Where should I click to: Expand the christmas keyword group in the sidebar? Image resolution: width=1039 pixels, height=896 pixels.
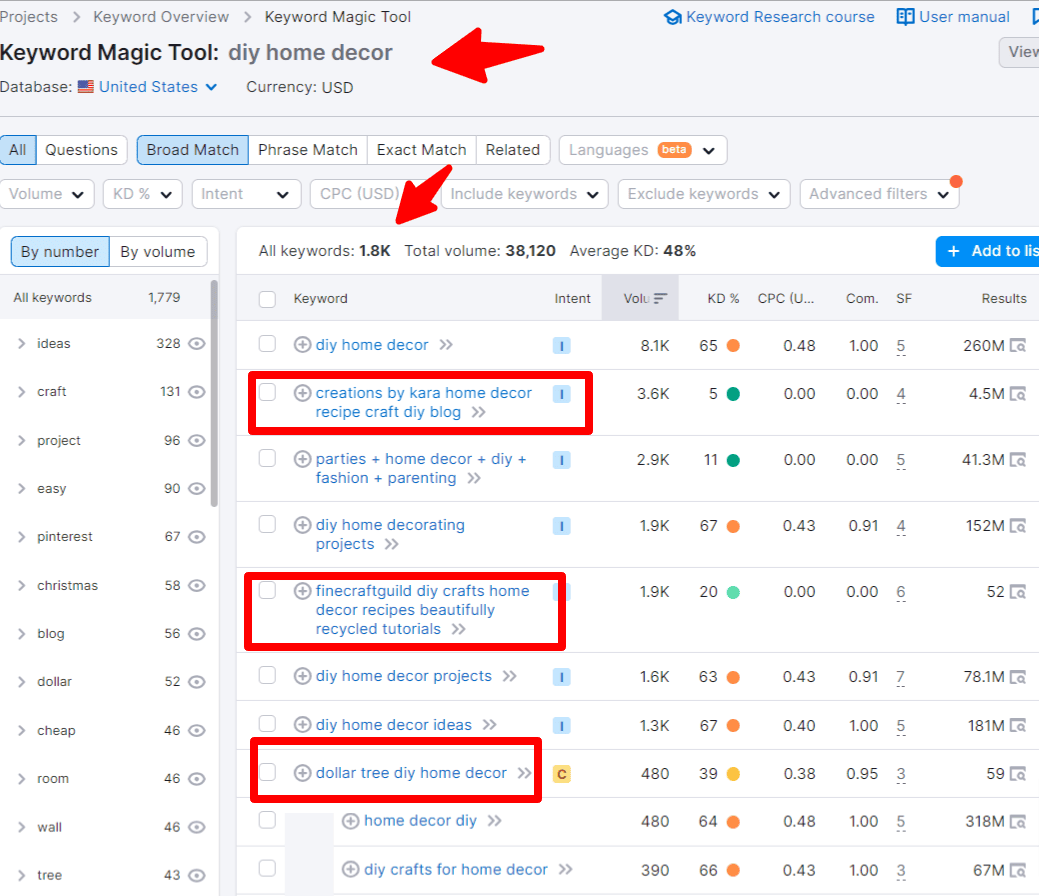[24, 585]
